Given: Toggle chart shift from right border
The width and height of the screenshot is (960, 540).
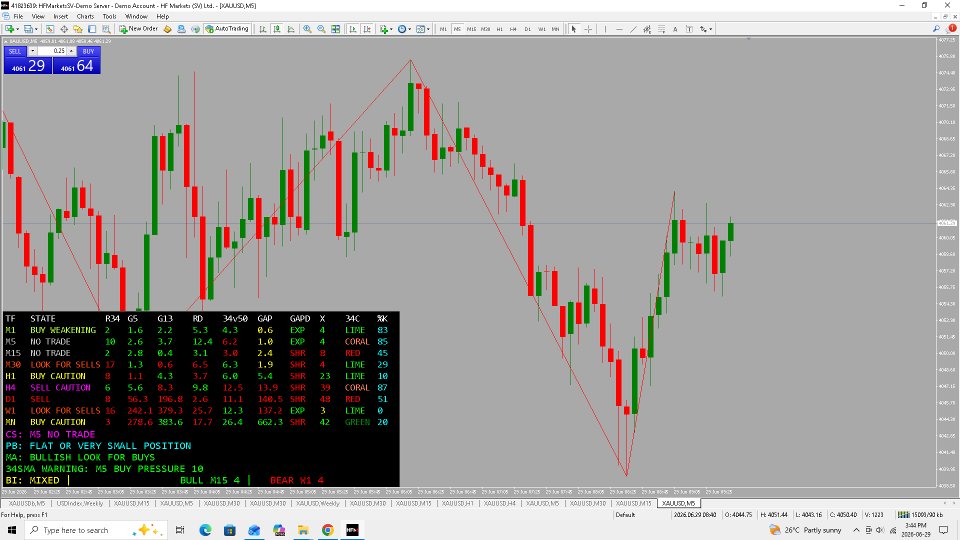Looking at the screenshot, I should tap(367, 29).
